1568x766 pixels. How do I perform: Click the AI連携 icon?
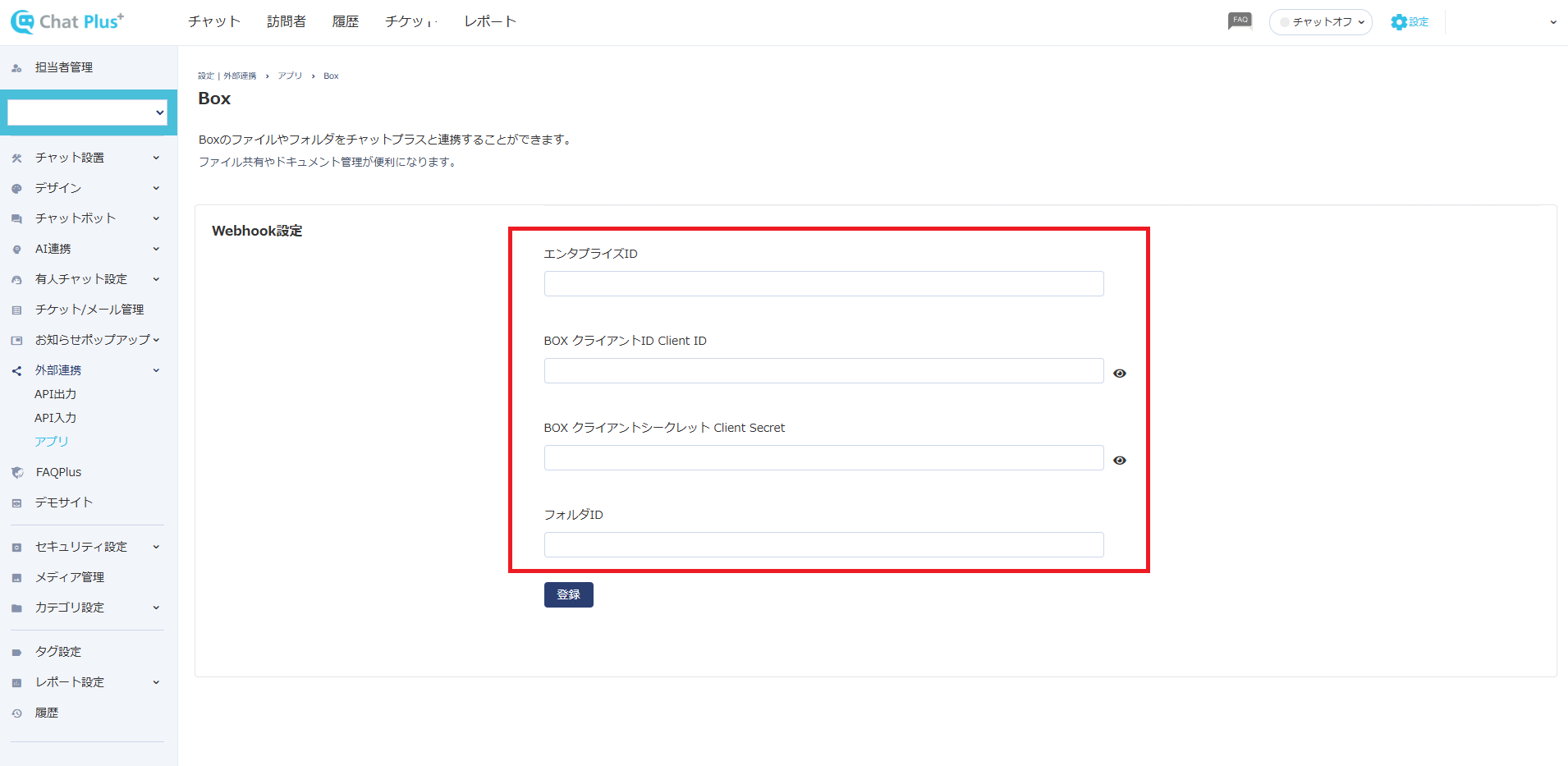16,250
